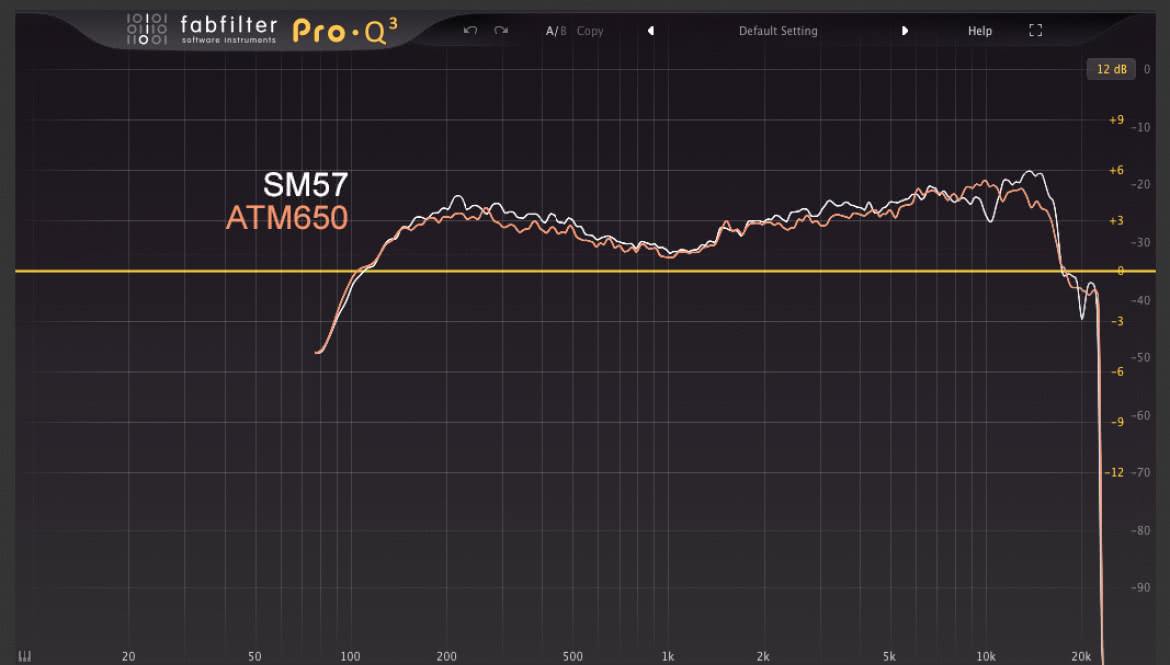Open the Default Setting preset menu

[x=778, y=31]
